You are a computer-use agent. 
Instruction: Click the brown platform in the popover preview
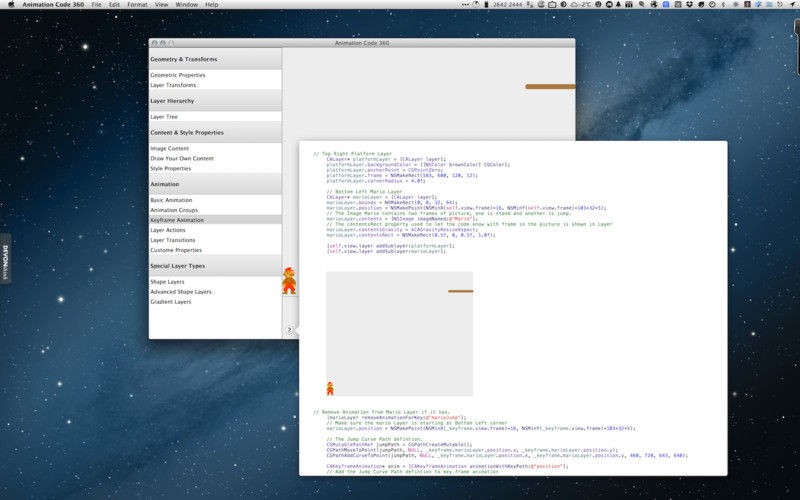[x=460, y=291]
